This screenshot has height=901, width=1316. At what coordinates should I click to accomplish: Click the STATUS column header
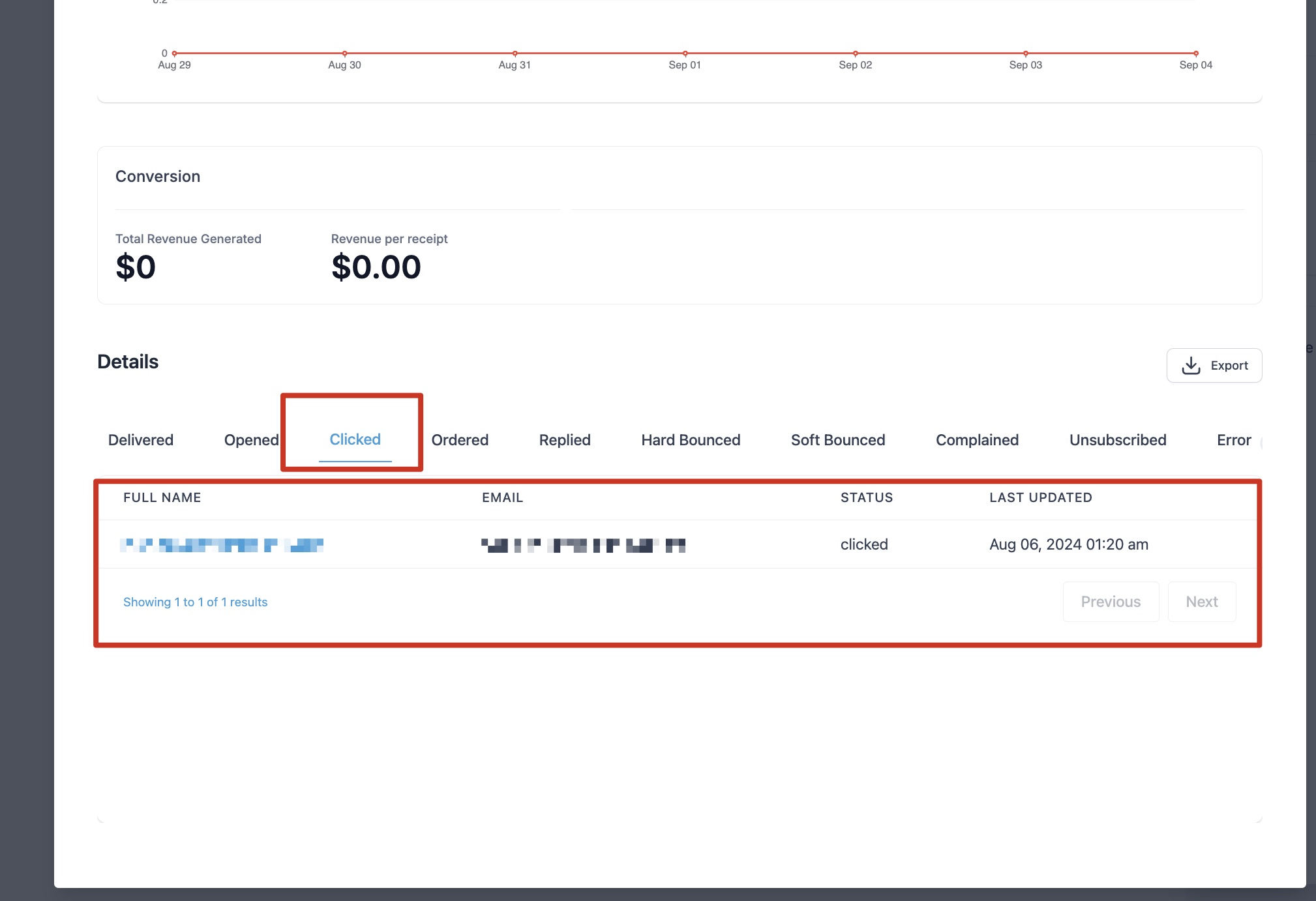tap(867, 497)
